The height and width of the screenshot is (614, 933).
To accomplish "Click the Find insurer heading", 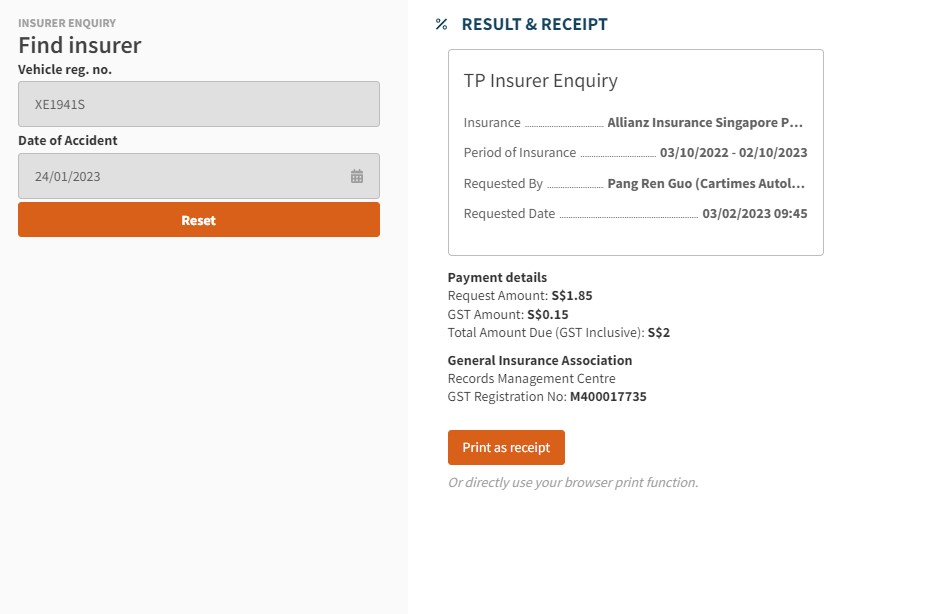I will [80, 45].
